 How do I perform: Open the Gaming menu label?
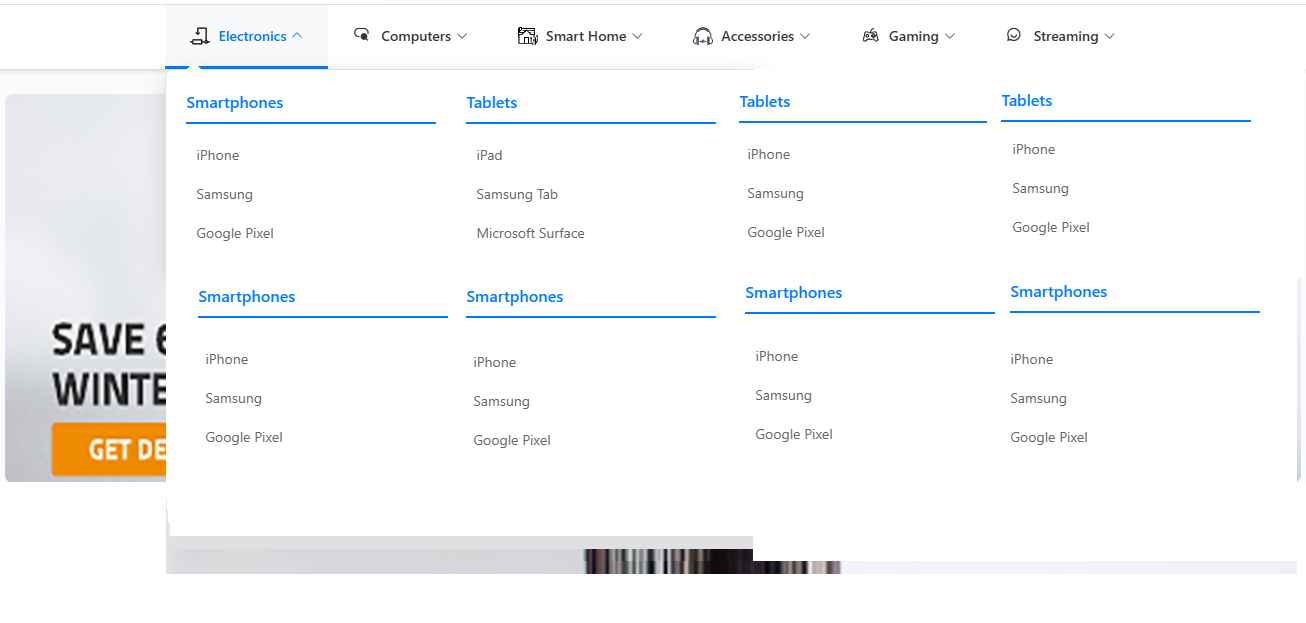[x=914, y=36]
